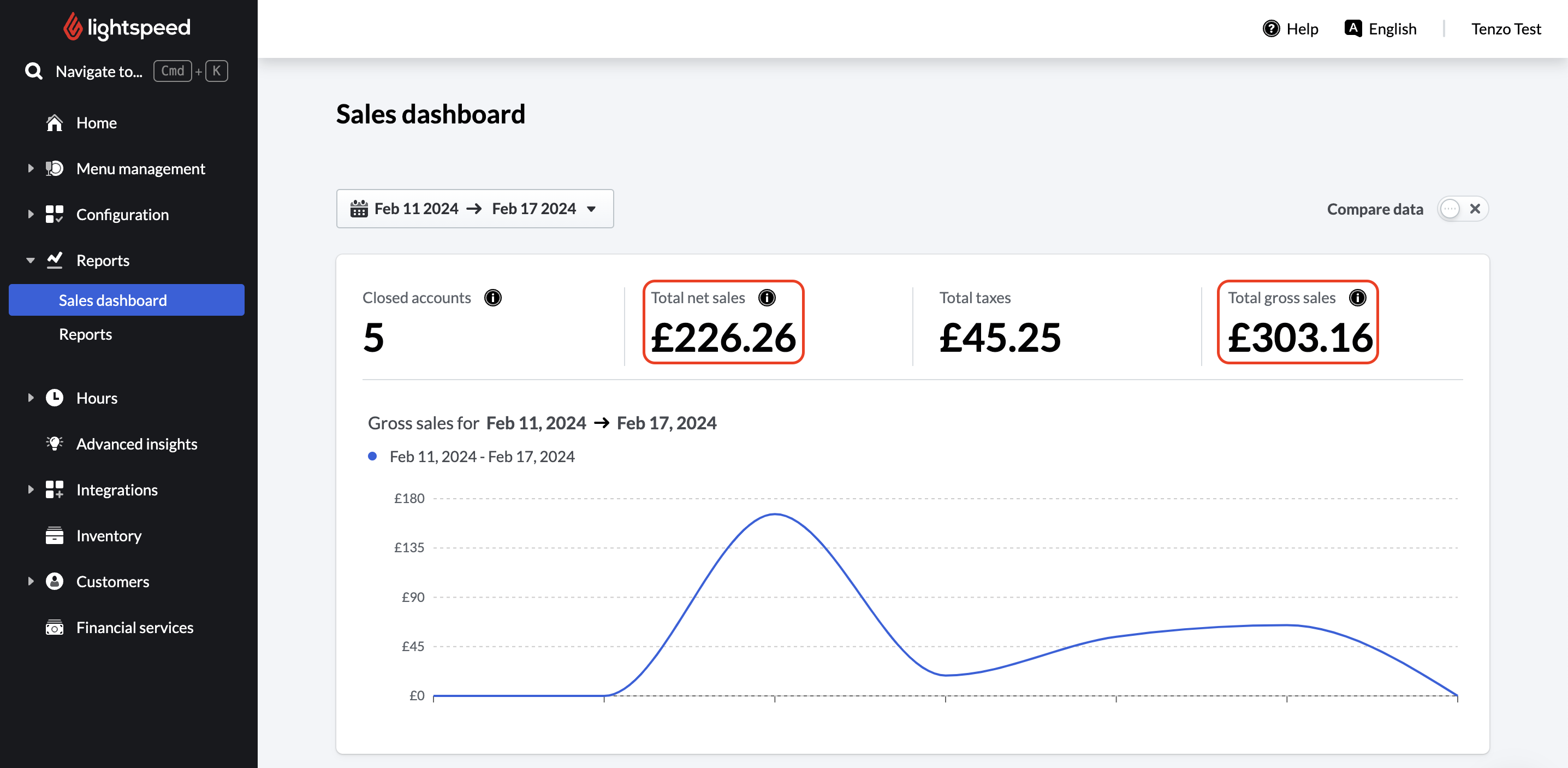Go to Home in the sidebar
The height and width of the screenshot is (768, 1568).
[96, 123]
